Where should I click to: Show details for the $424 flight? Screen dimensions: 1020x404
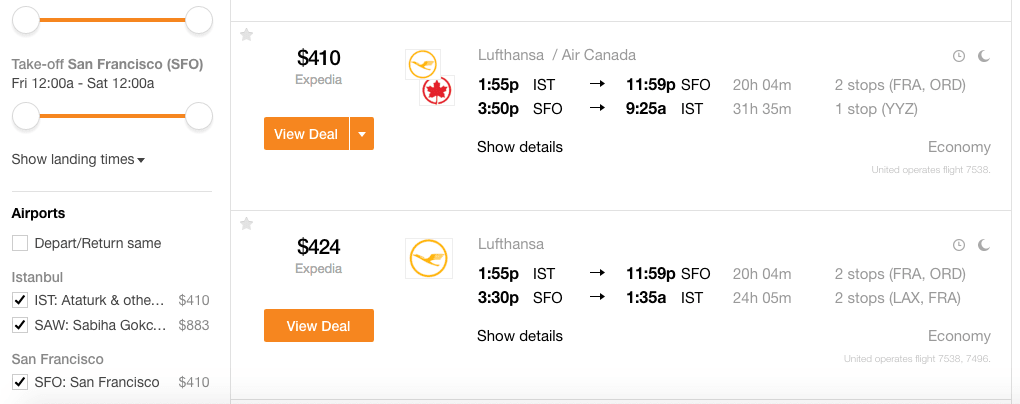[520, 336]
